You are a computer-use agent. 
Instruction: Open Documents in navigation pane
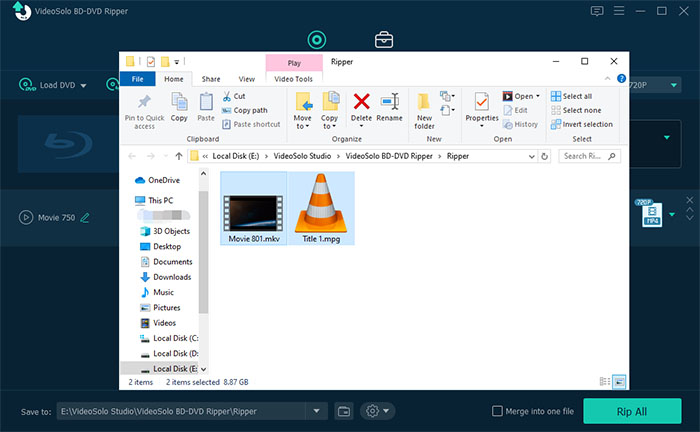[x=166, y=262]
